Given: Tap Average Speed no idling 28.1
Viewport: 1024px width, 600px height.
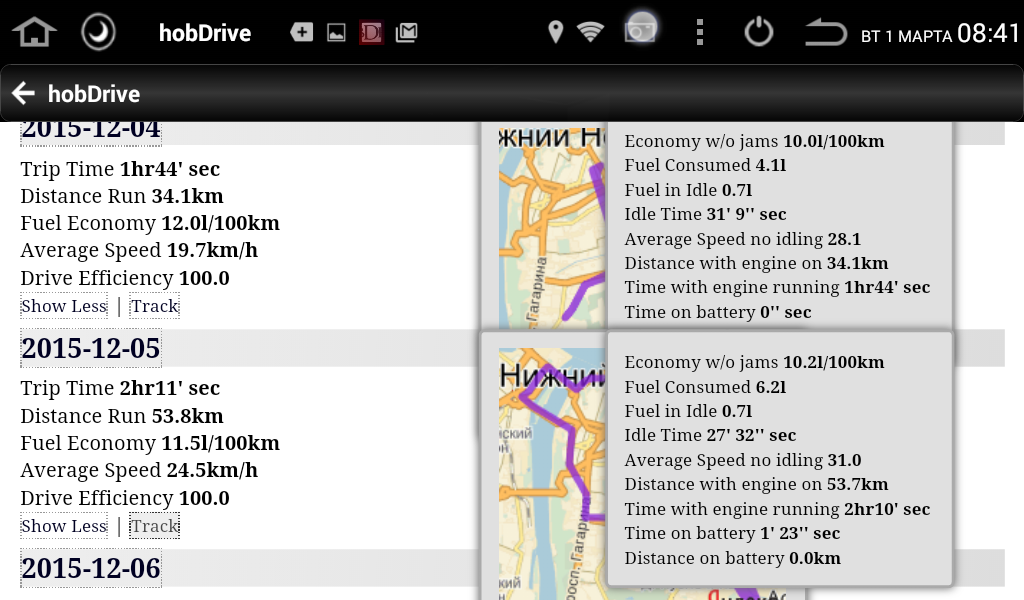Looking at the screenshot, I should point(743,239).
